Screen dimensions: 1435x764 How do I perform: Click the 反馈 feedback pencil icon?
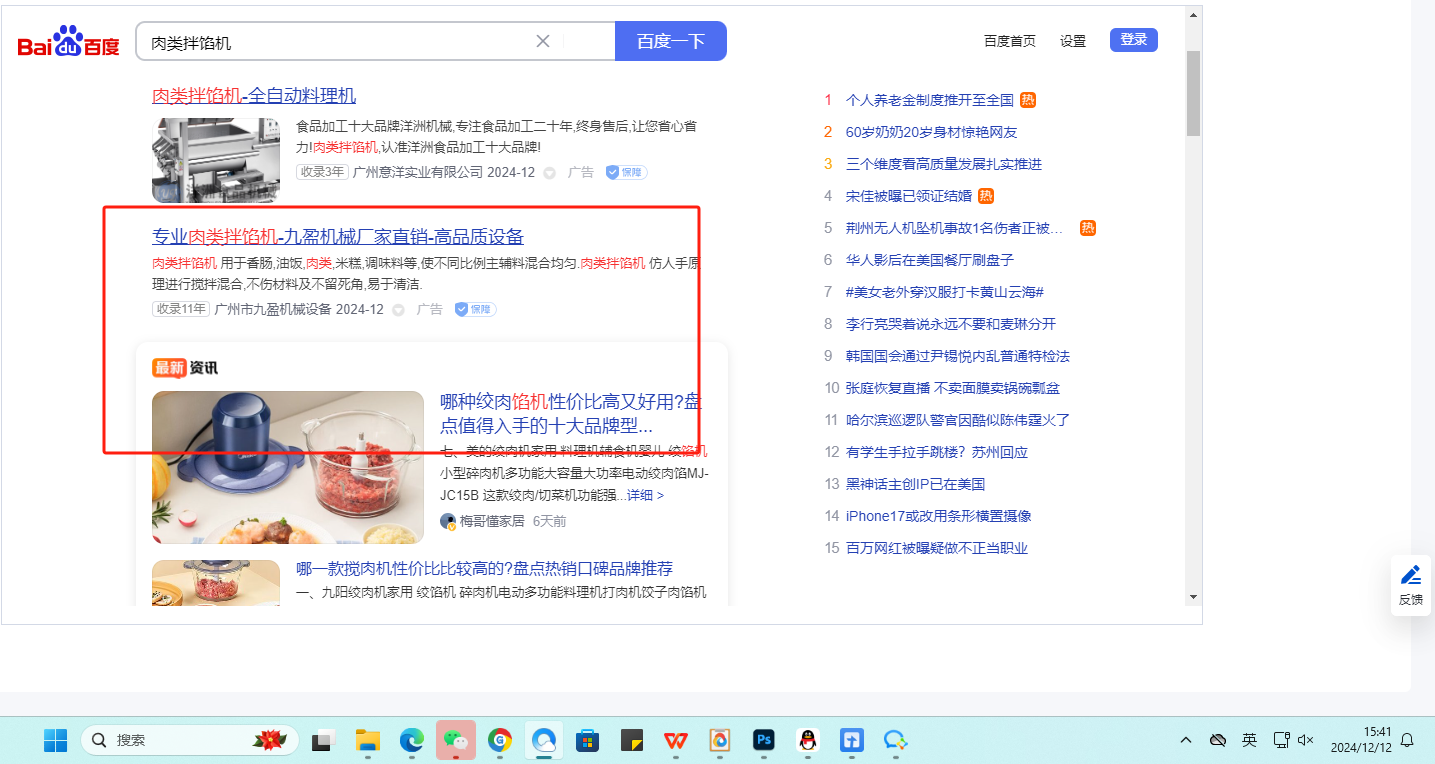[x=1411, y=574]
